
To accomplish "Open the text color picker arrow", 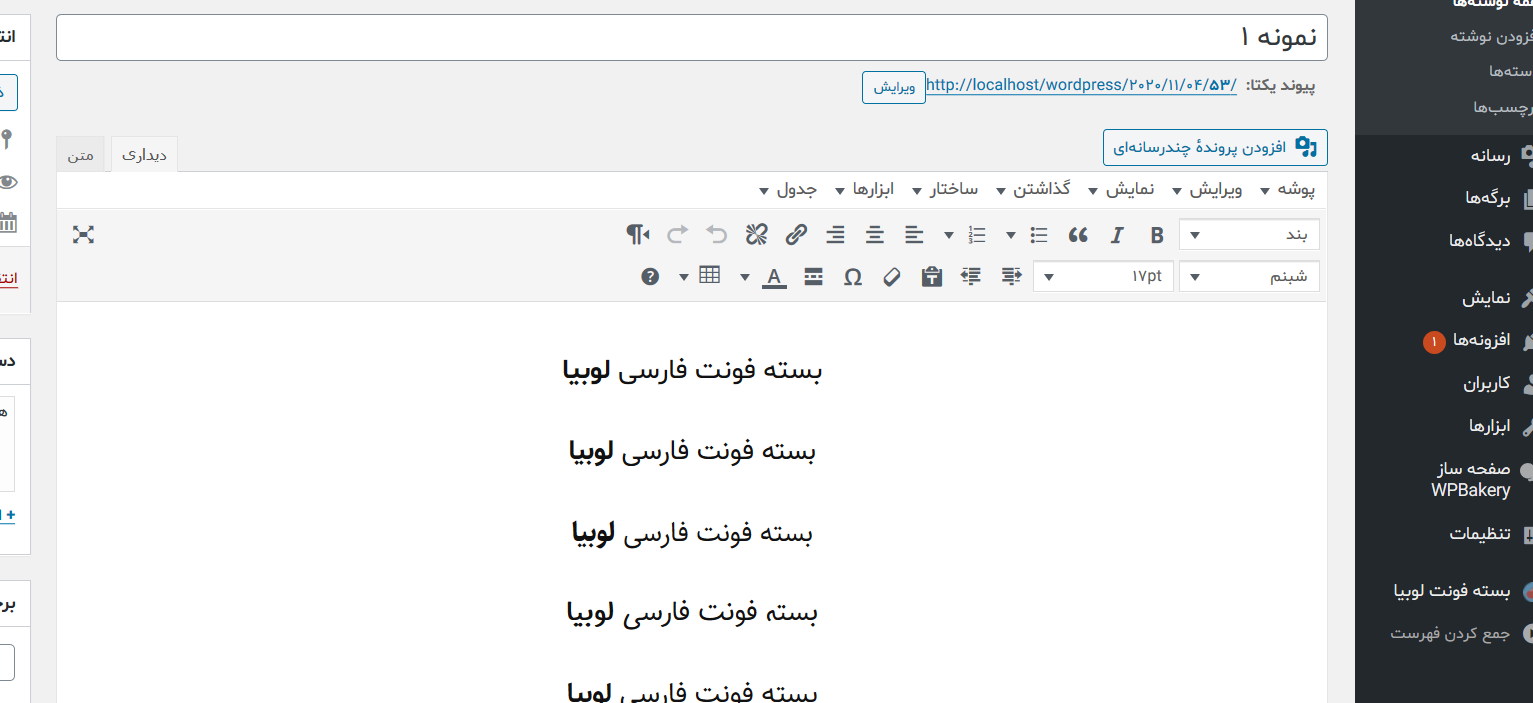I will click(x=745, y=276).
